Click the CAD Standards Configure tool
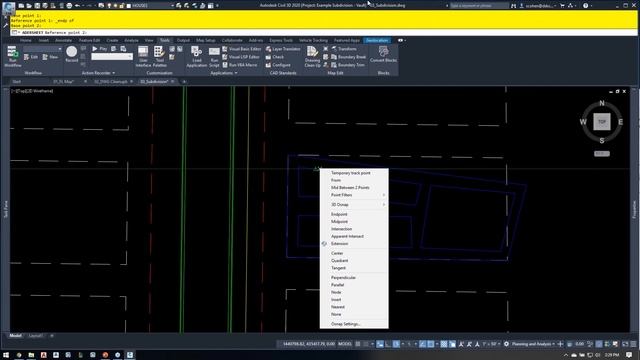 tap(278, 65)
